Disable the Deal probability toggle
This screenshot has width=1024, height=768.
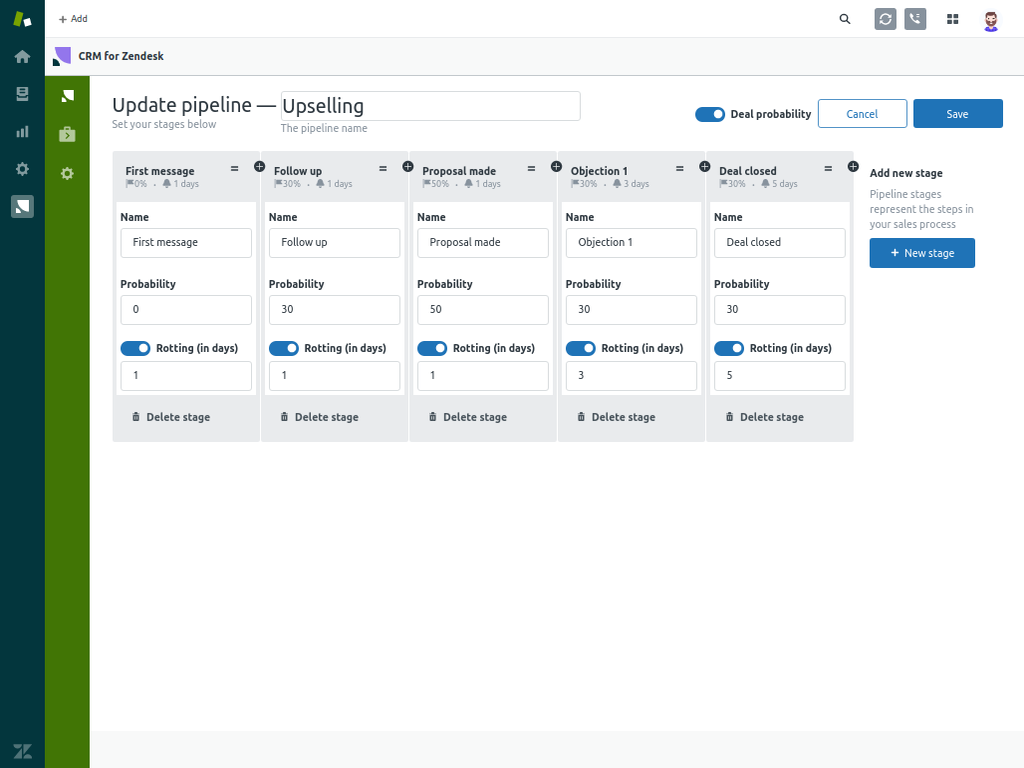tap(710, 114)
